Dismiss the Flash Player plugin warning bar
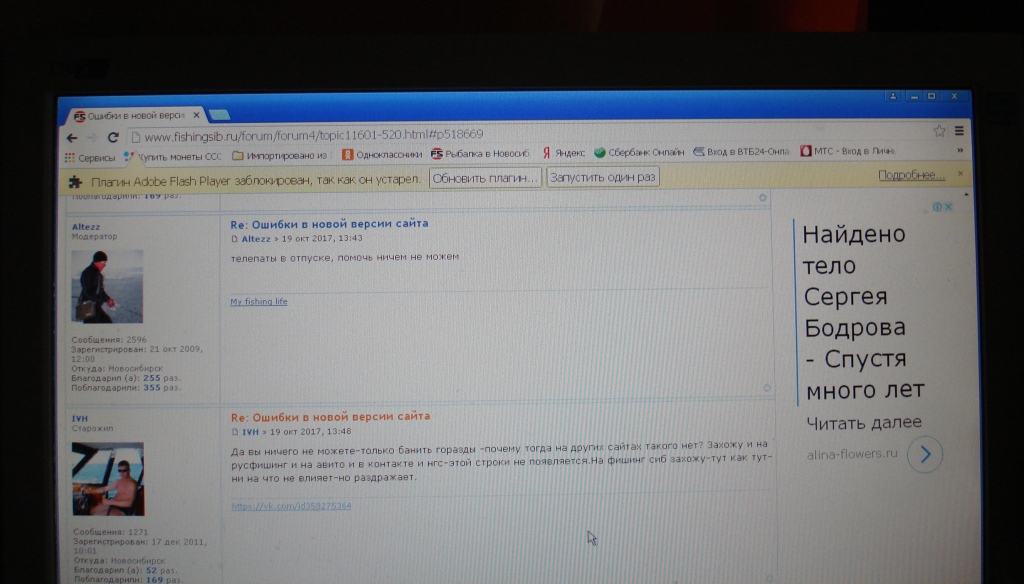This screenshot has height=584, width=1024. coord(961,174)
